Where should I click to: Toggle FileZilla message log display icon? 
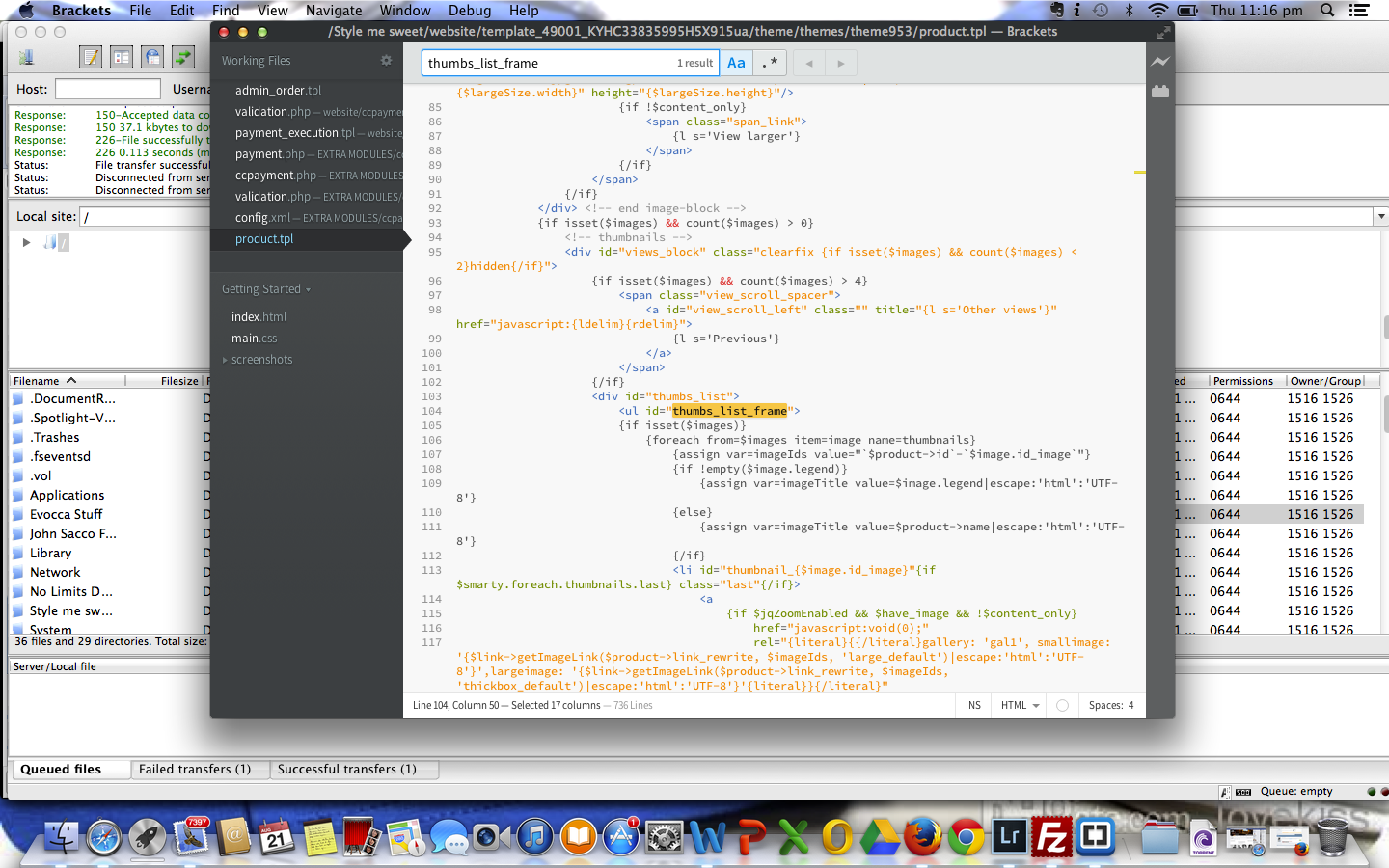[x=91, y=58]
